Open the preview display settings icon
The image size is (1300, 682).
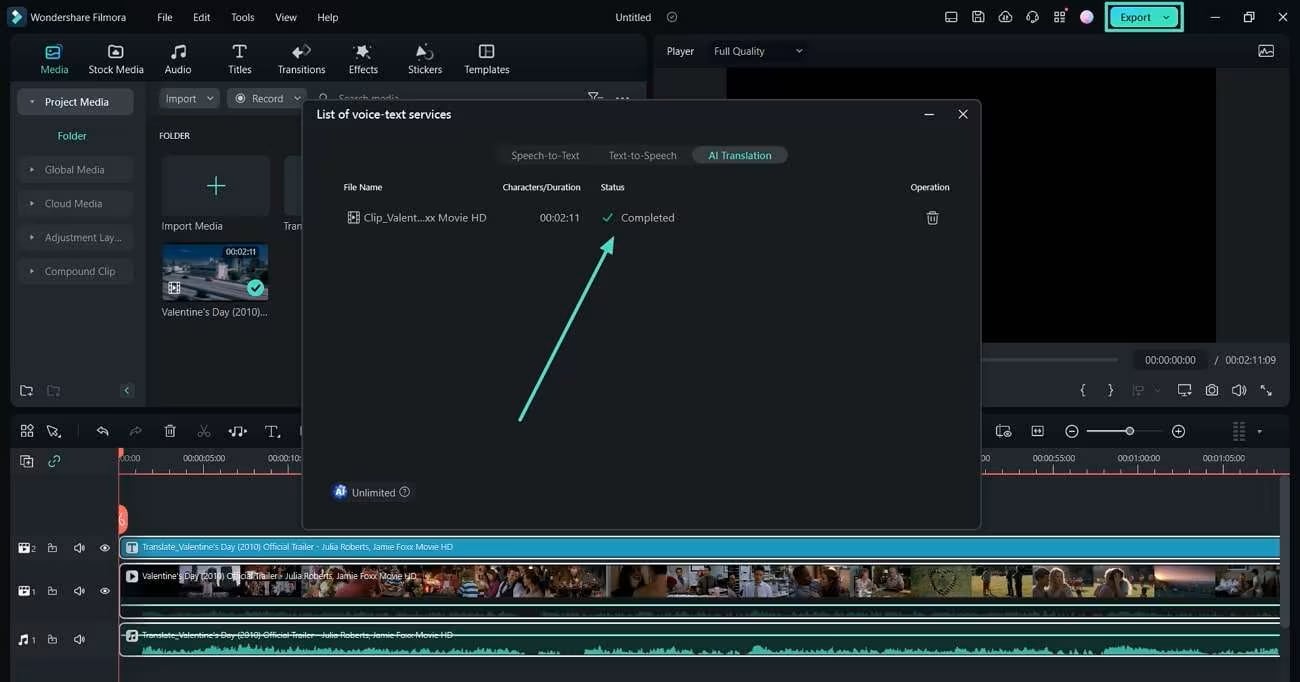pyautogui.click(x=1184, y=390)
